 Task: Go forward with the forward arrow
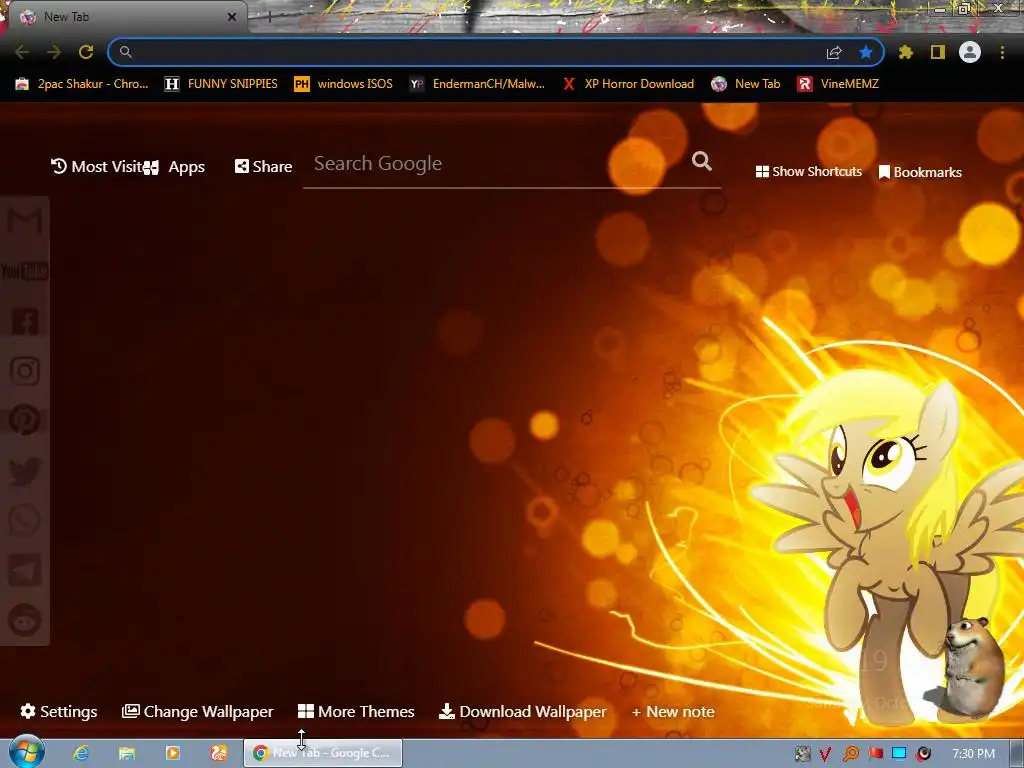54,52
